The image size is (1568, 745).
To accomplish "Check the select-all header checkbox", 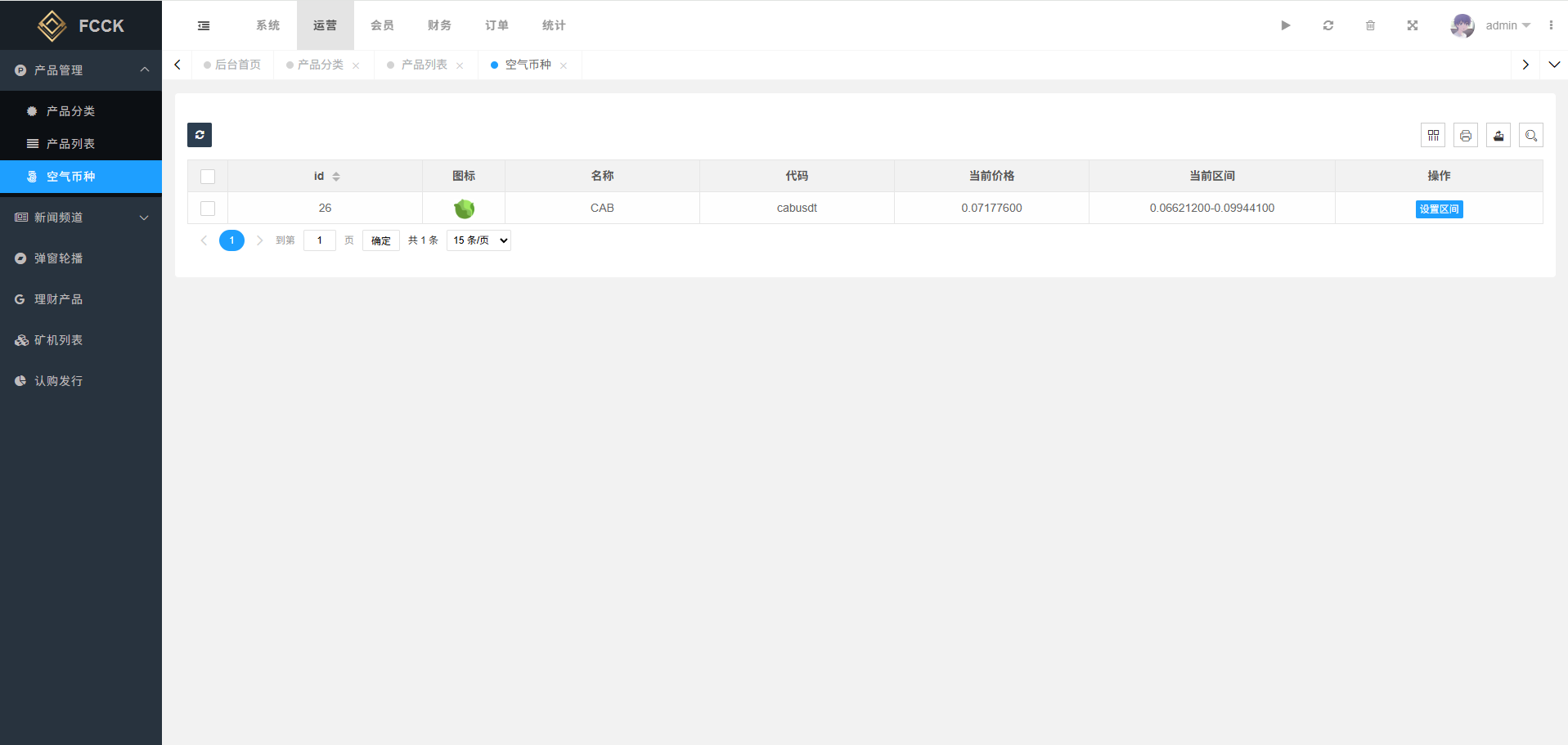I will point(208,177).
